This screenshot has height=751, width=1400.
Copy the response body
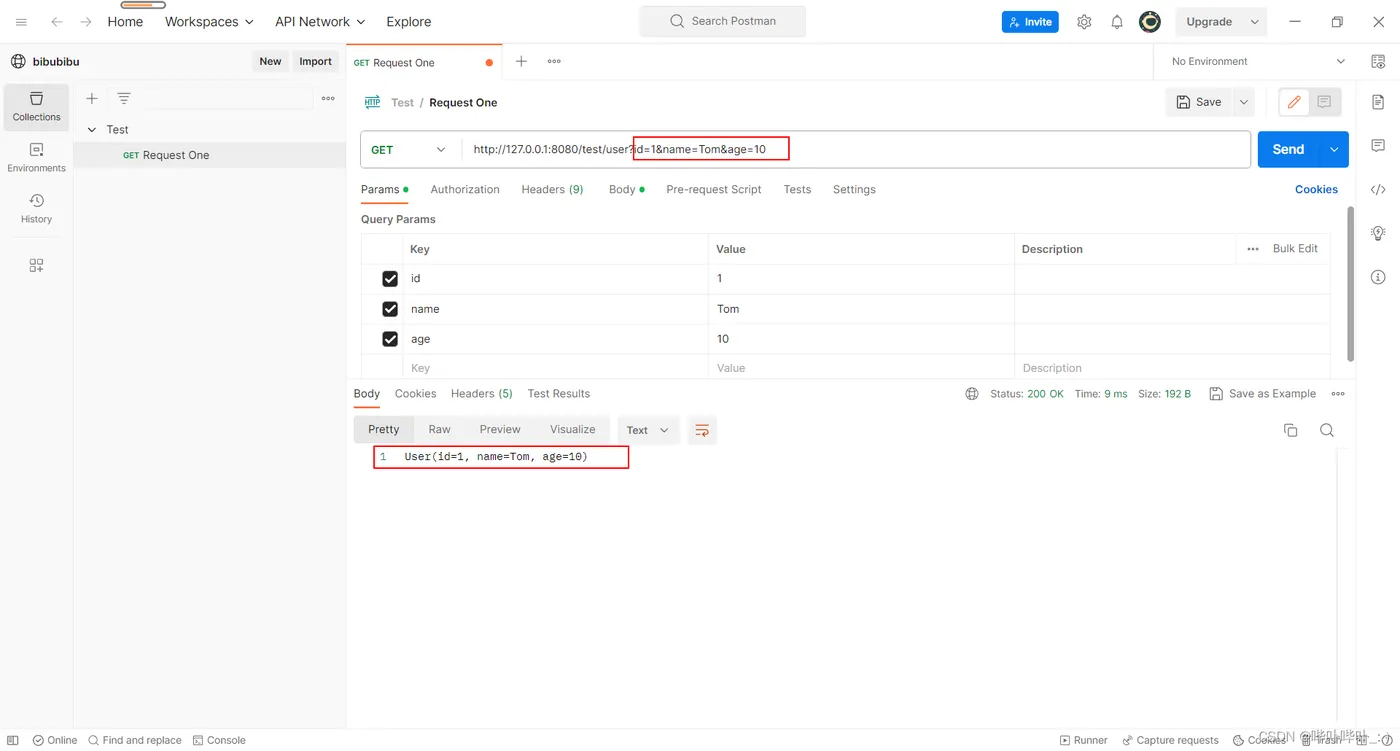click(x=1291, y=430)
